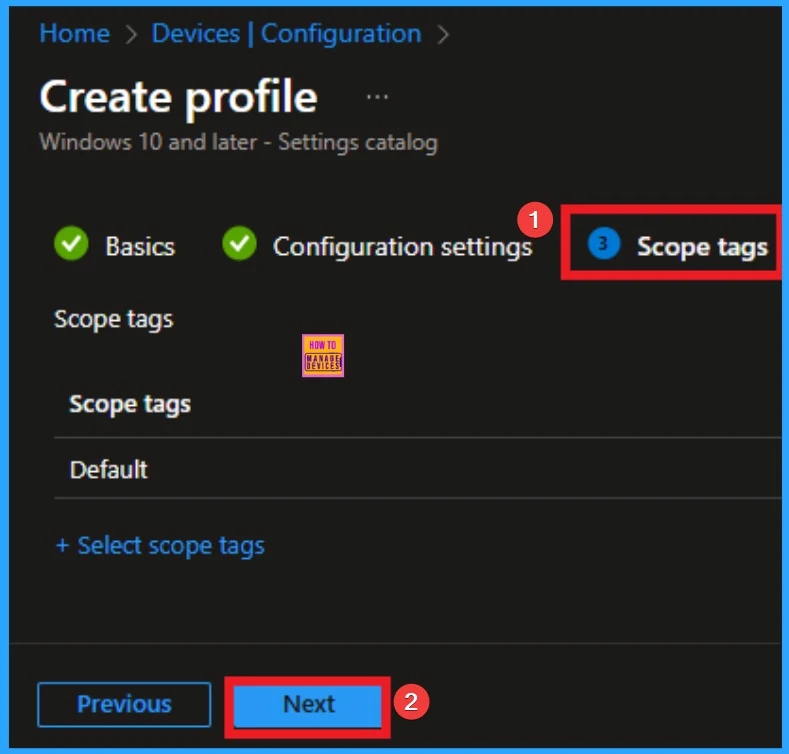
Task: Click the Create profile page title
Action: 178,98
